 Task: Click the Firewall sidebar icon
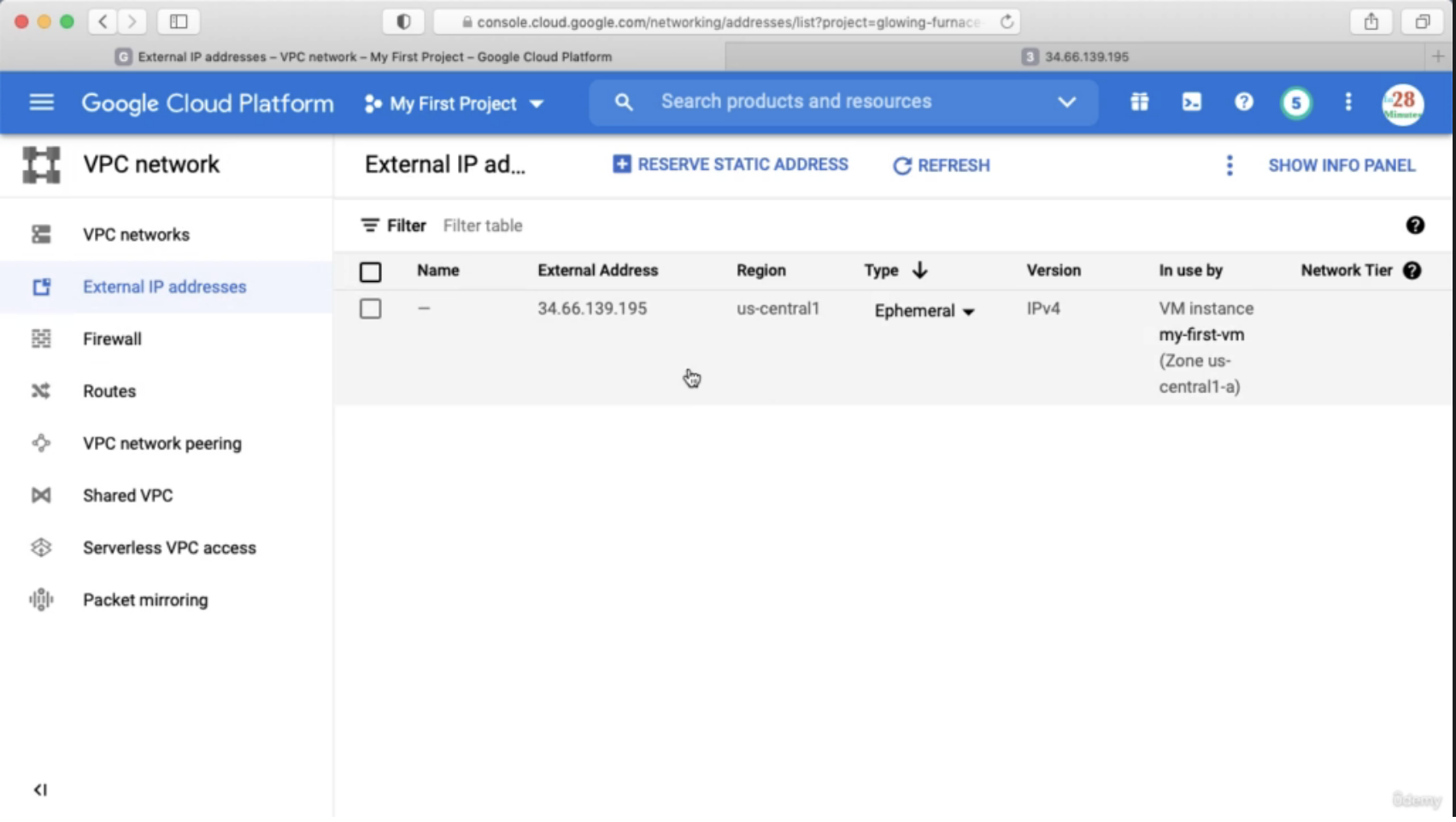pos(41,339)
